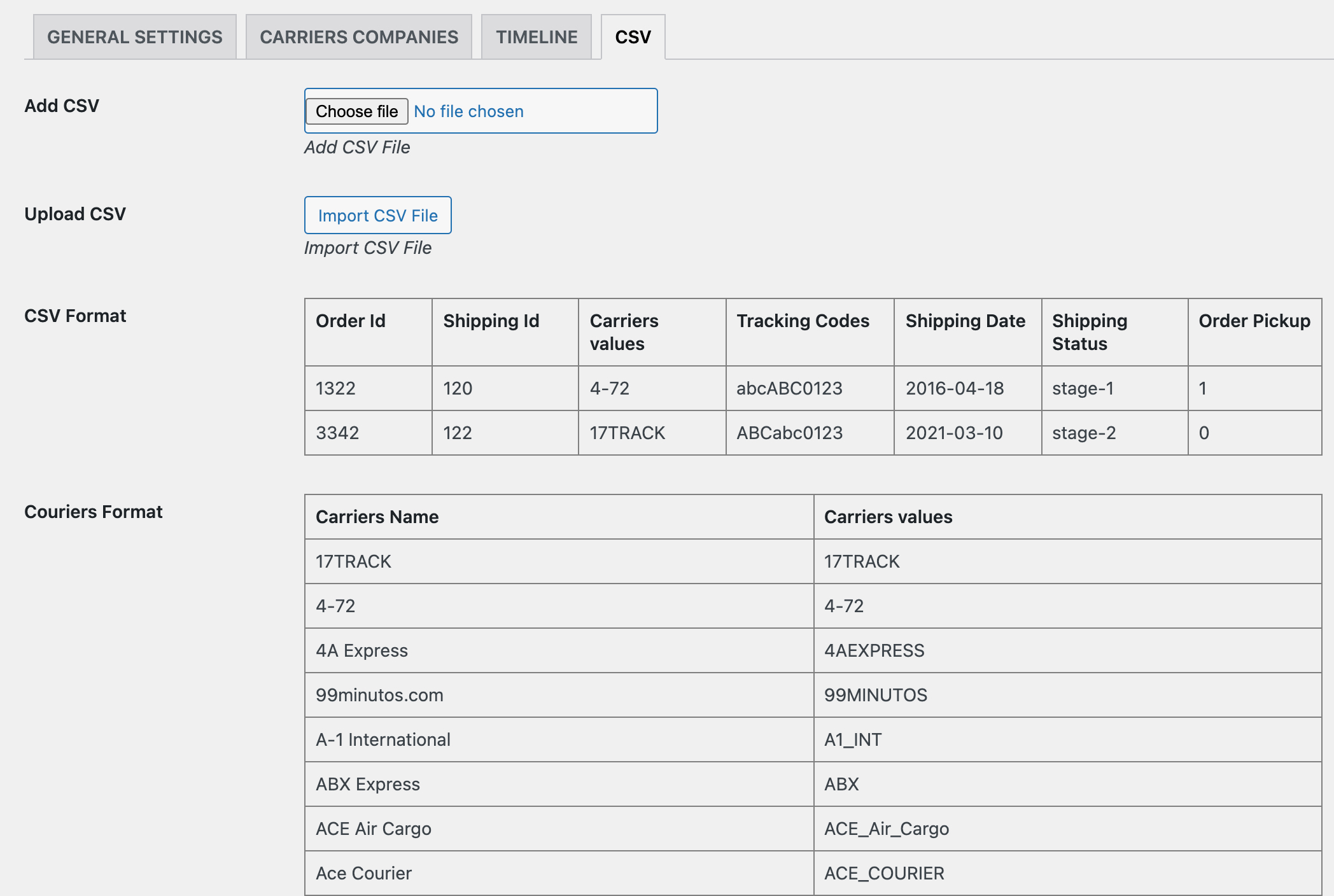Viewport: 1334px width, 896px height.
Task: Click the Shipping Date column header
Action: click(x=965, y=321)
